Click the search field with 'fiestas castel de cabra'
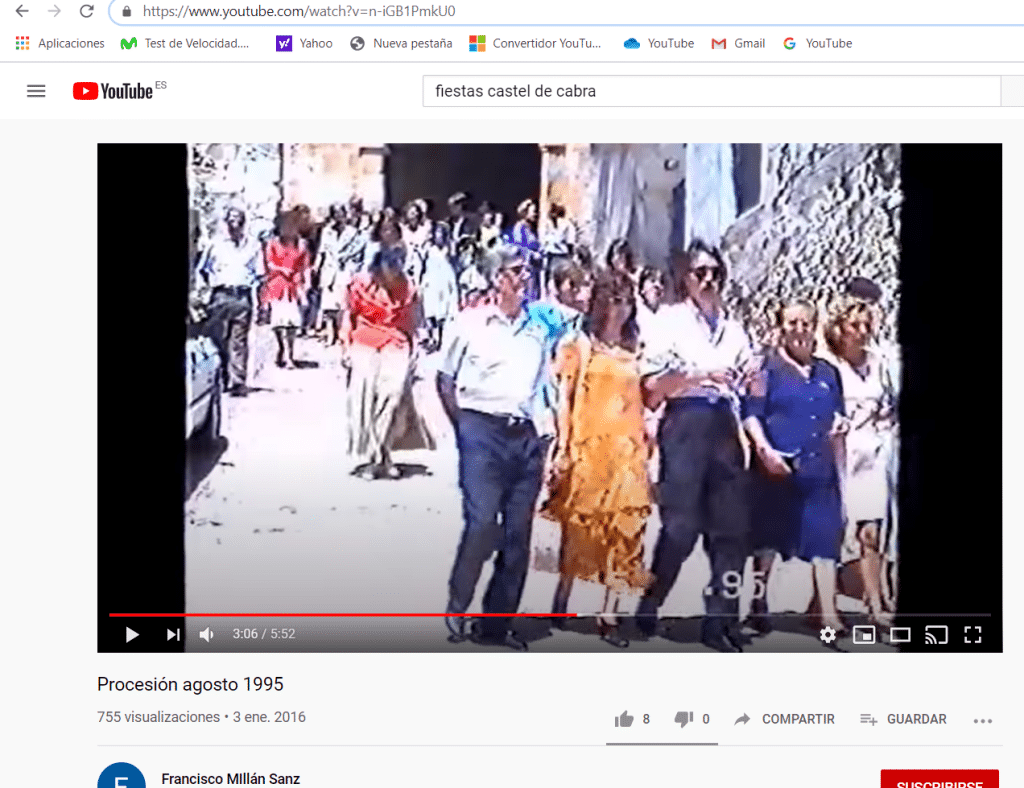 click(711, 91)
